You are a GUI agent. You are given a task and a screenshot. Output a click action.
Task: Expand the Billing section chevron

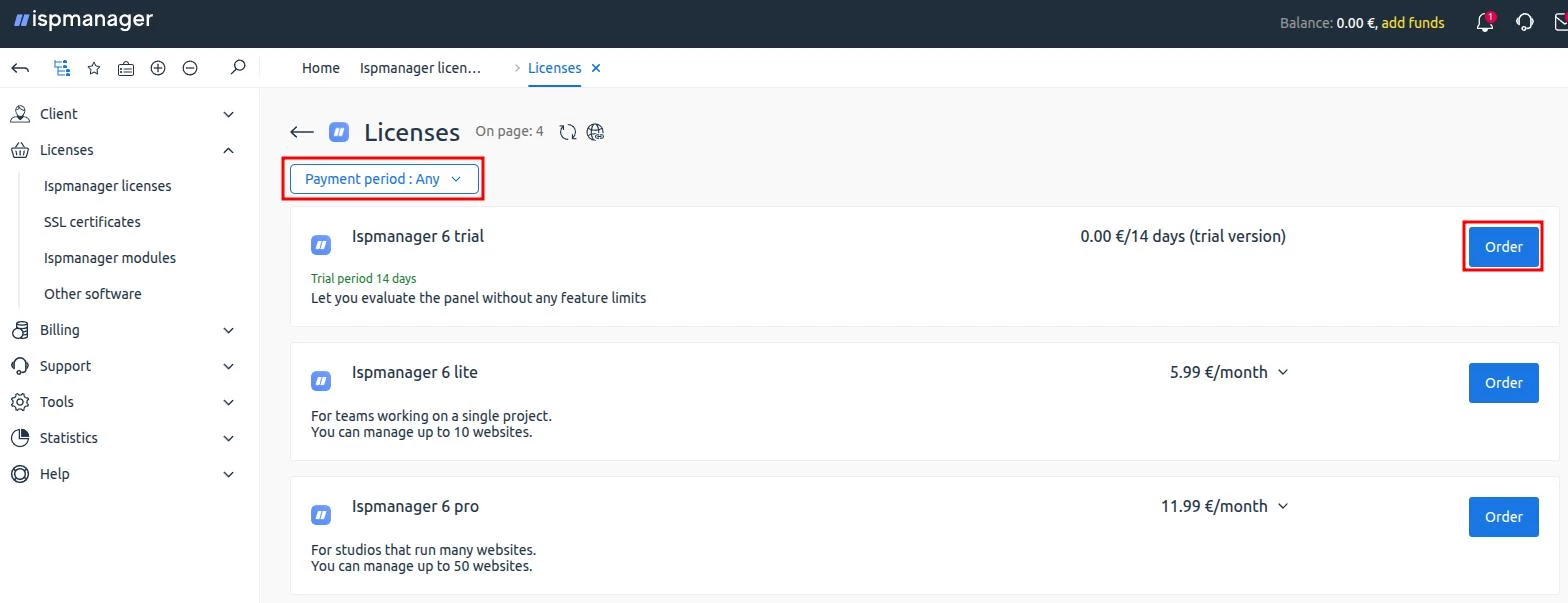tap(228, 330)
